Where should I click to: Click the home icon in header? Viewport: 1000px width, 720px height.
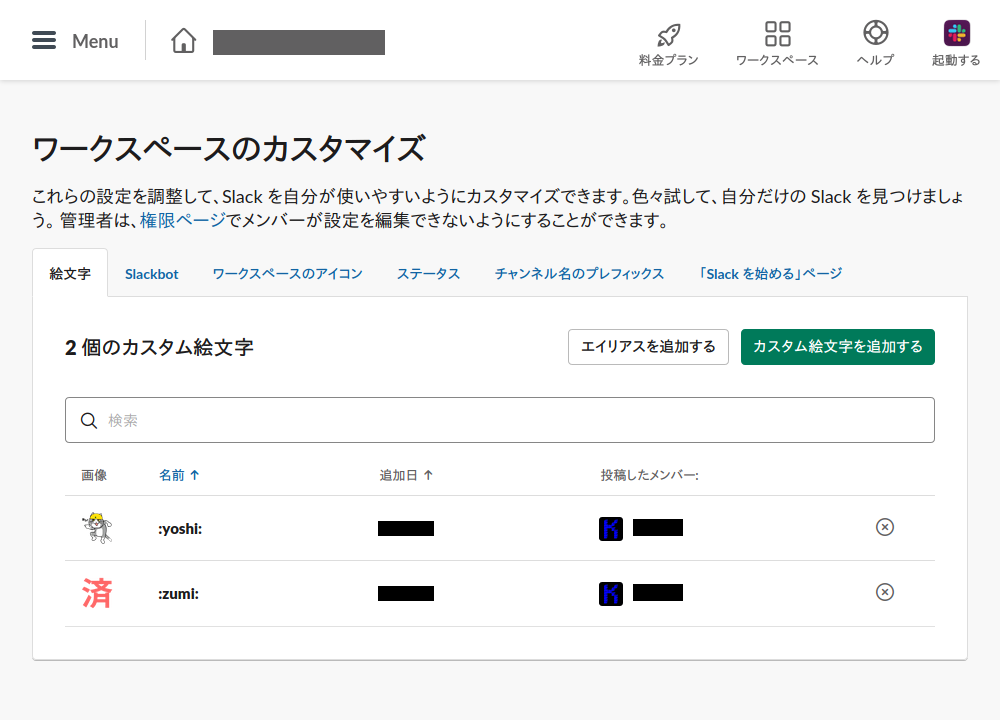[x=183, y=40]
